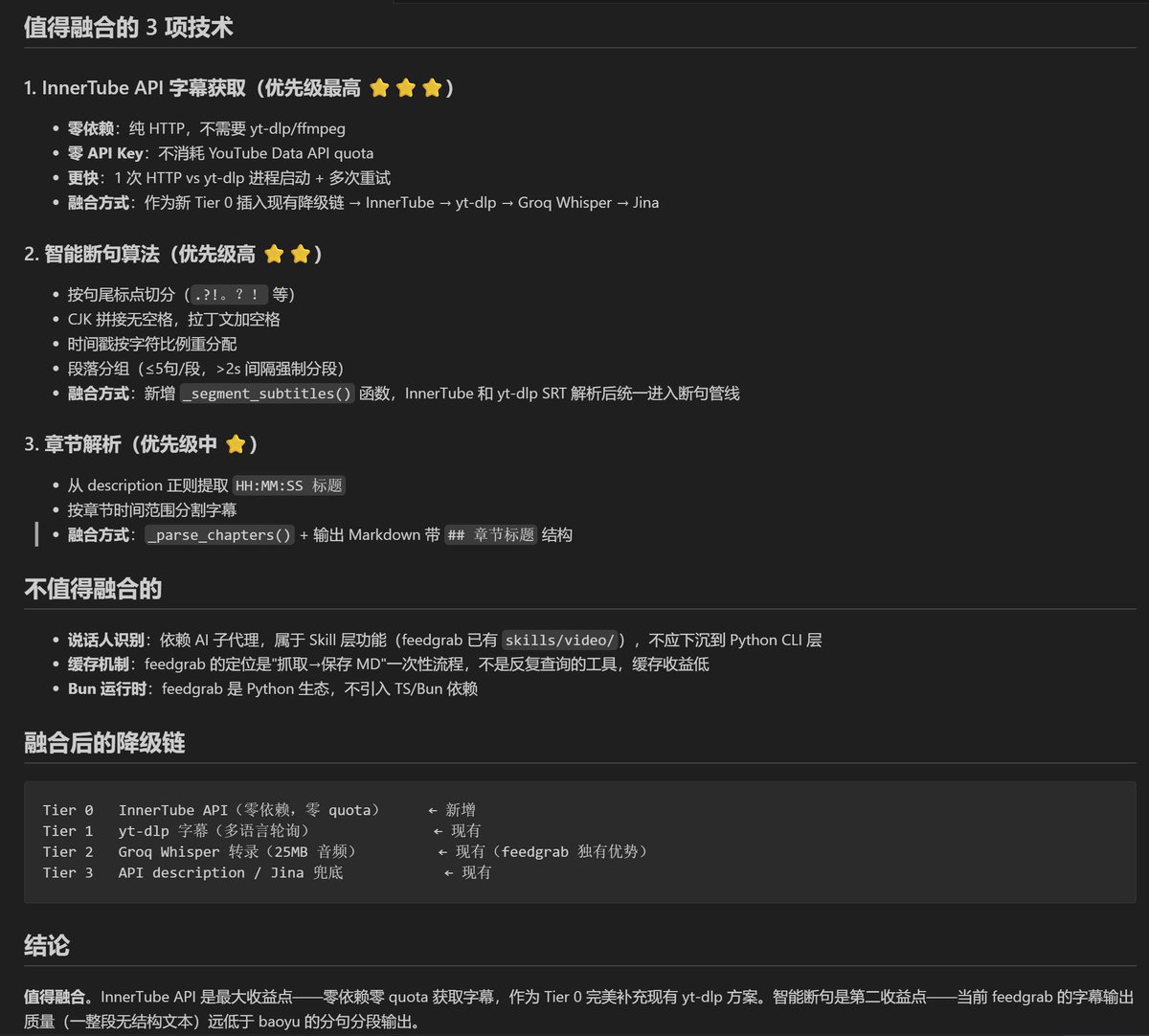Click the three-star rating after '优先级最高'
Viewport: 1149px width, 1036px height.
(x=406, y=88)
